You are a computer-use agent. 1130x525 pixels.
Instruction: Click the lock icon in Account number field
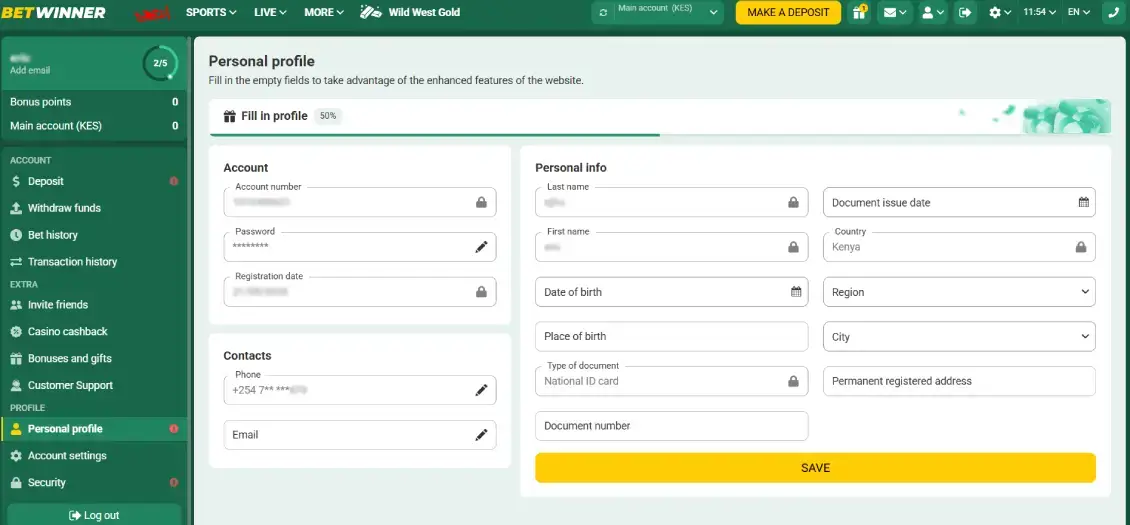tap(481, 203)
